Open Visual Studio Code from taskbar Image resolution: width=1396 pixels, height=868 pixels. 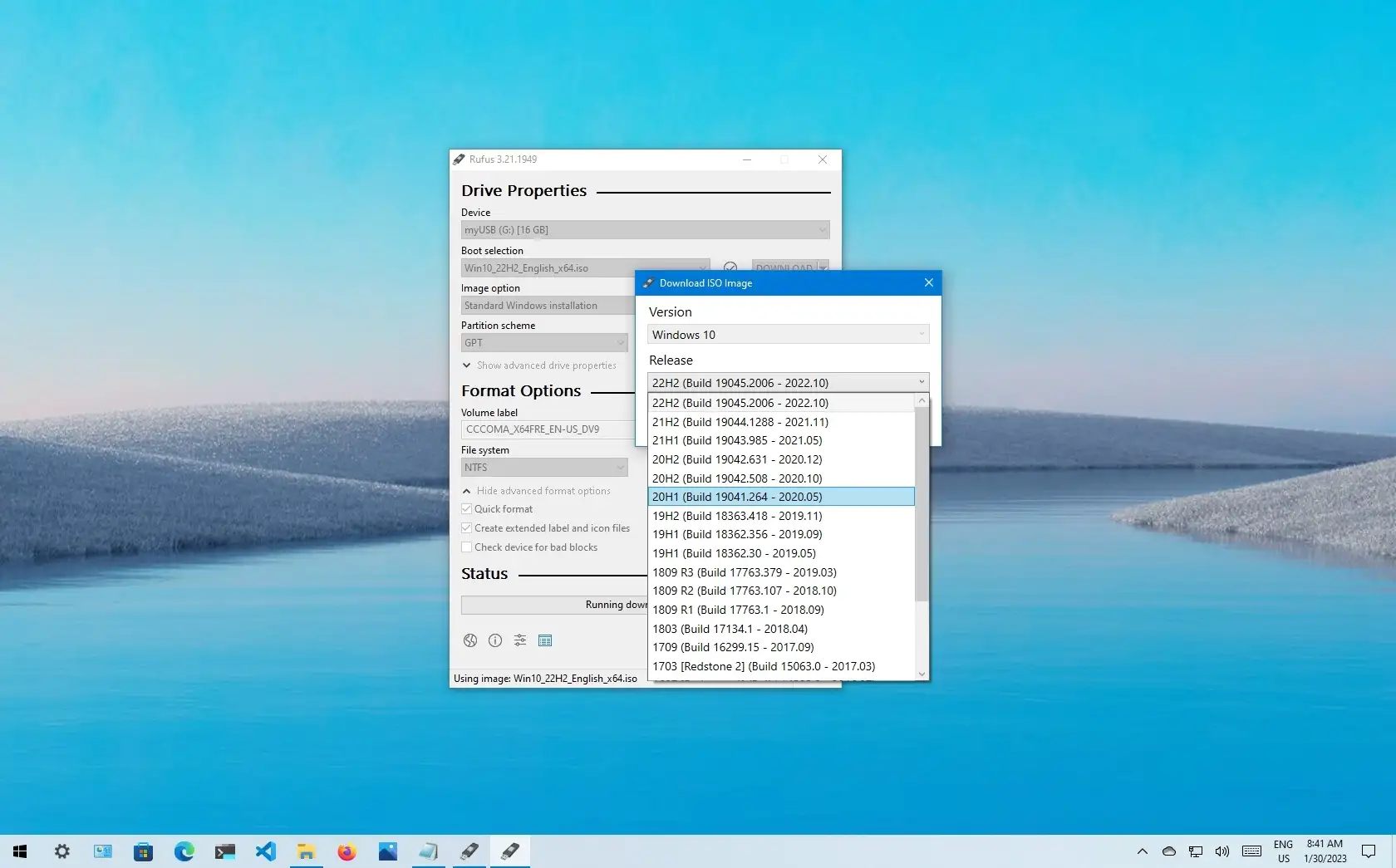point(265,851)
